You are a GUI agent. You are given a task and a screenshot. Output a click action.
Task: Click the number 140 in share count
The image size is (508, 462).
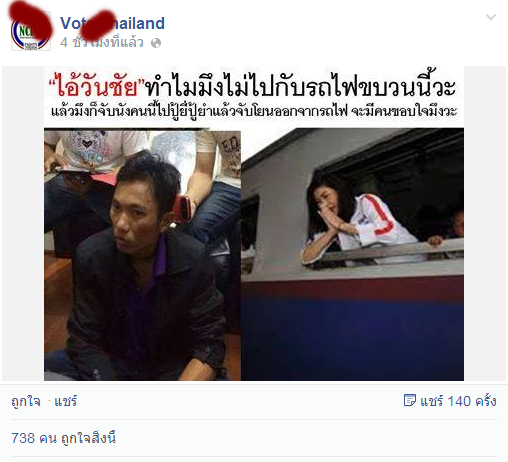[x=459, y=401]
